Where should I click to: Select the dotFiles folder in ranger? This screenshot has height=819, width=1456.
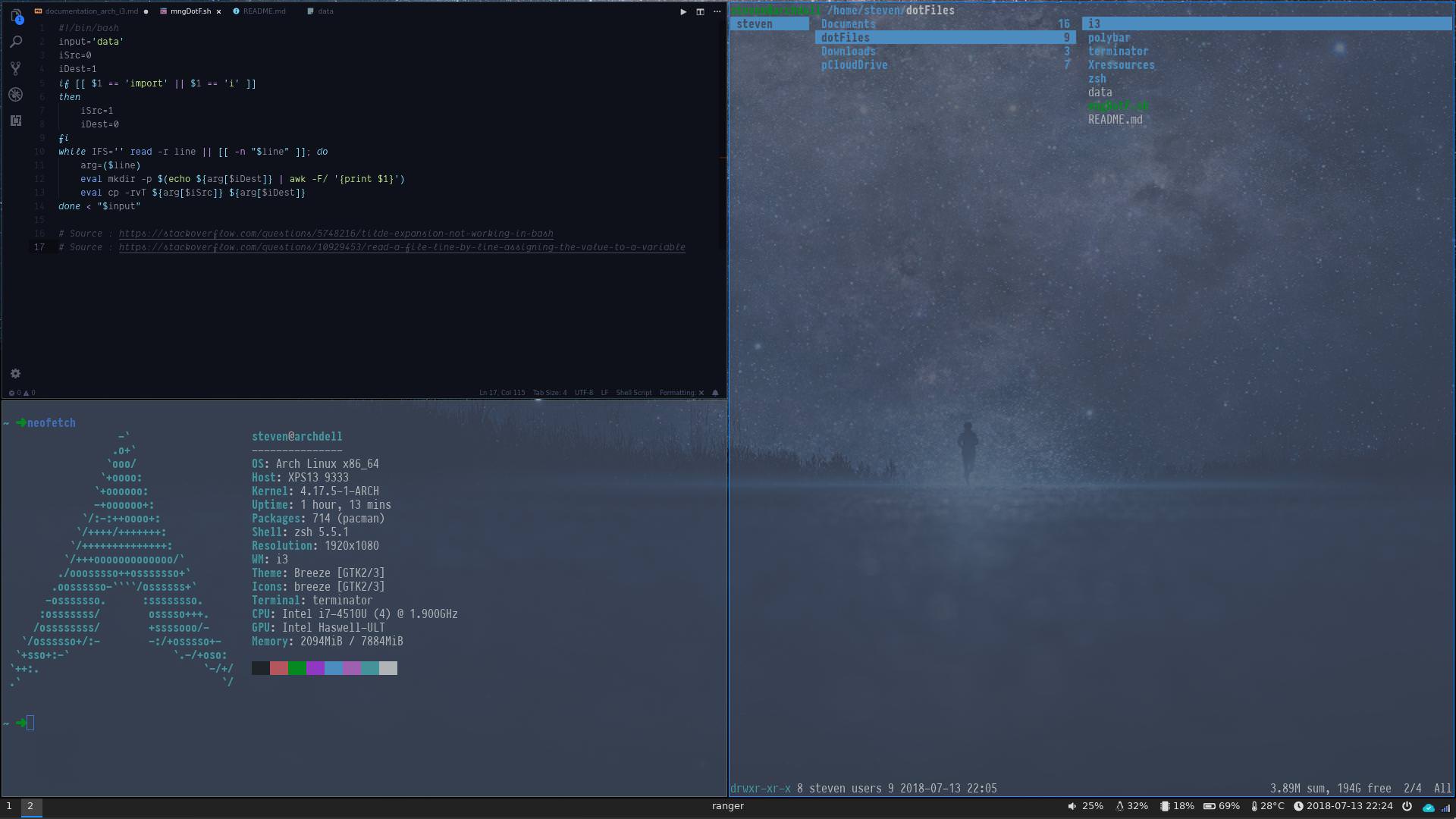[x=945, y=38]
